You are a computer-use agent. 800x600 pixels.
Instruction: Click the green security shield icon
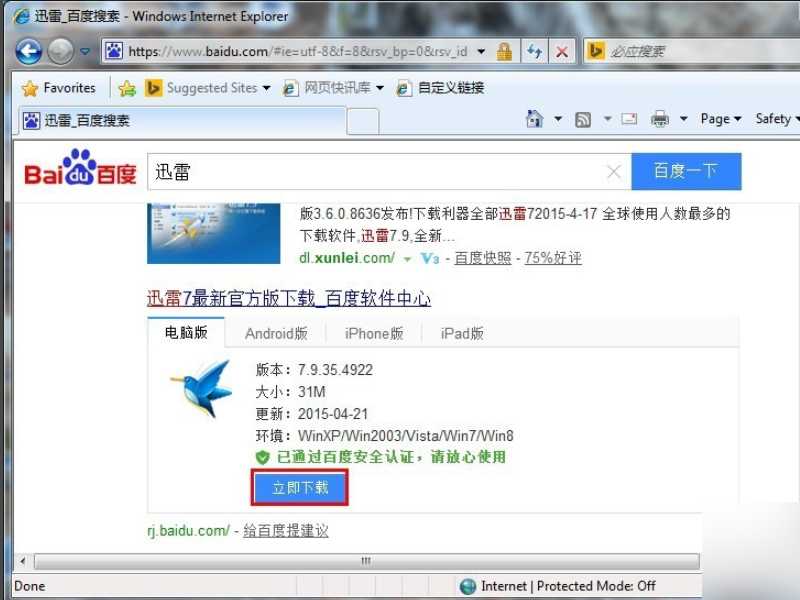point(262,457)
